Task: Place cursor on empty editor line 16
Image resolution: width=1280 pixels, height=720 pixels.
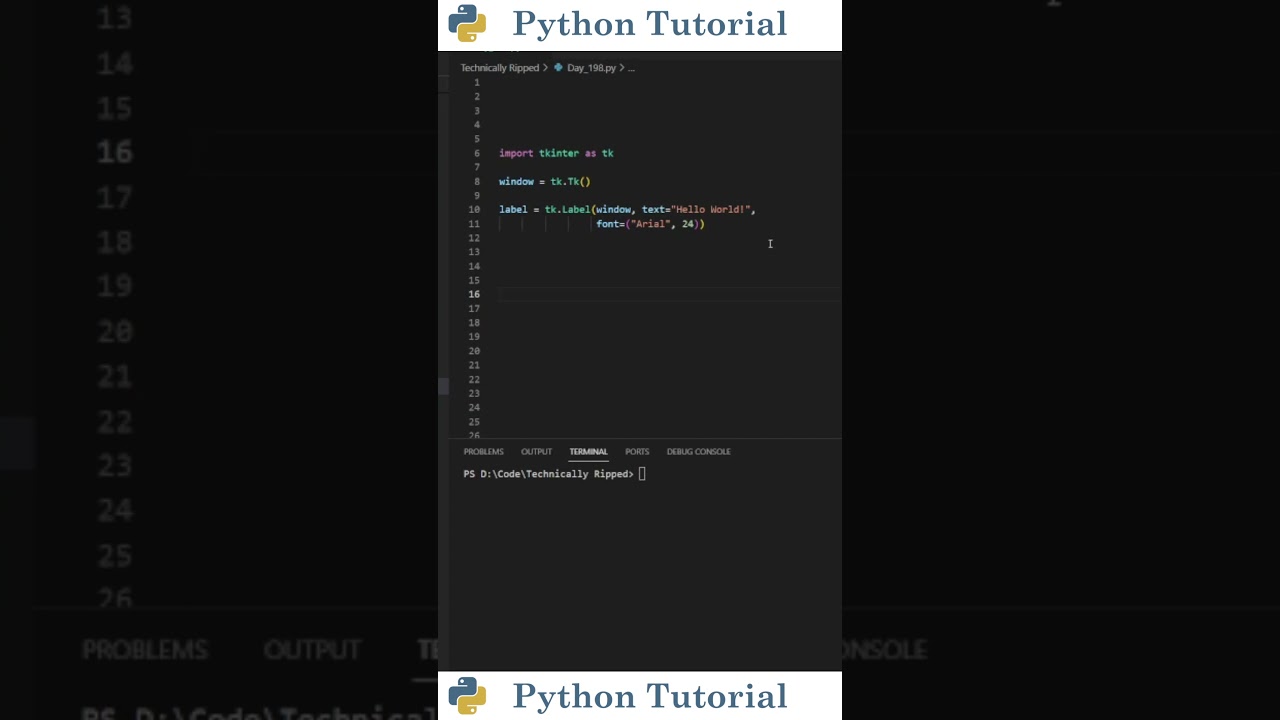Action: (x=670, y=294)
